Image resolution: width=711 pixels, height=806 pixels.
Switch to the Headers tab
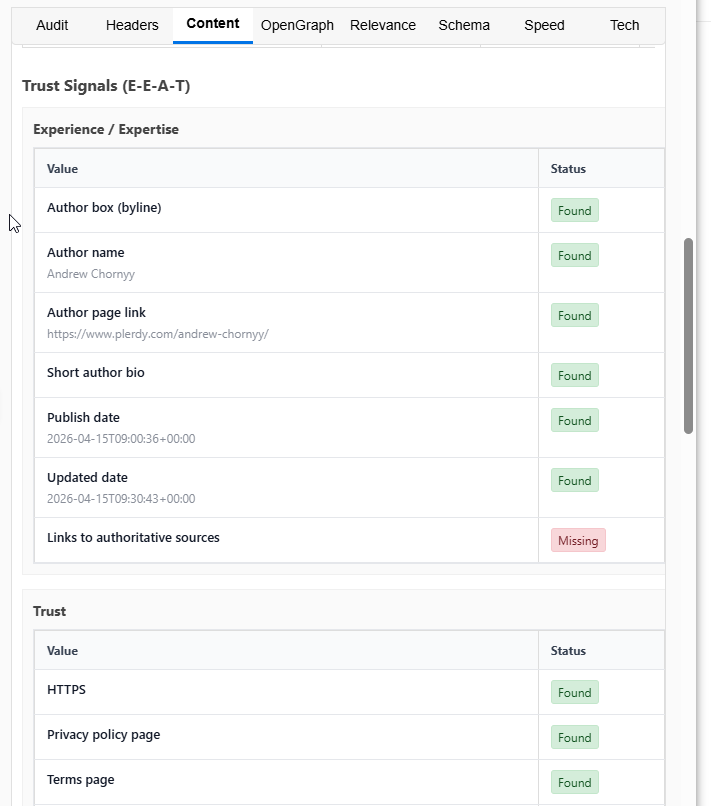coord(132,25)
